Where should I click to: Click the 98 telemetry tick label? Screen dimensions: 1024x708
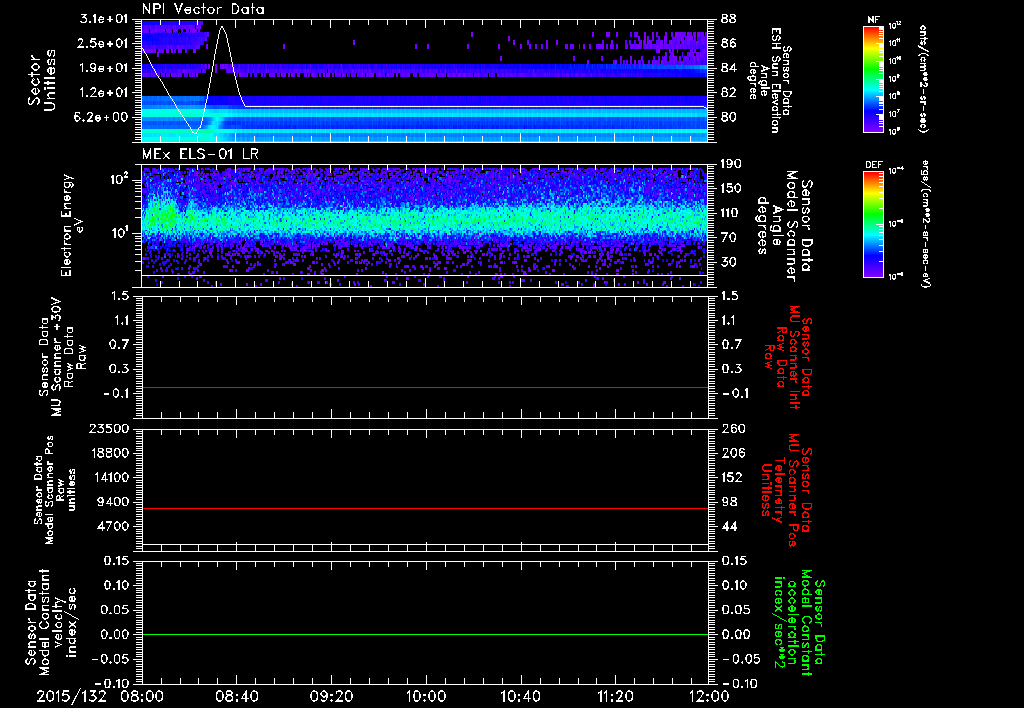point(729,502)
